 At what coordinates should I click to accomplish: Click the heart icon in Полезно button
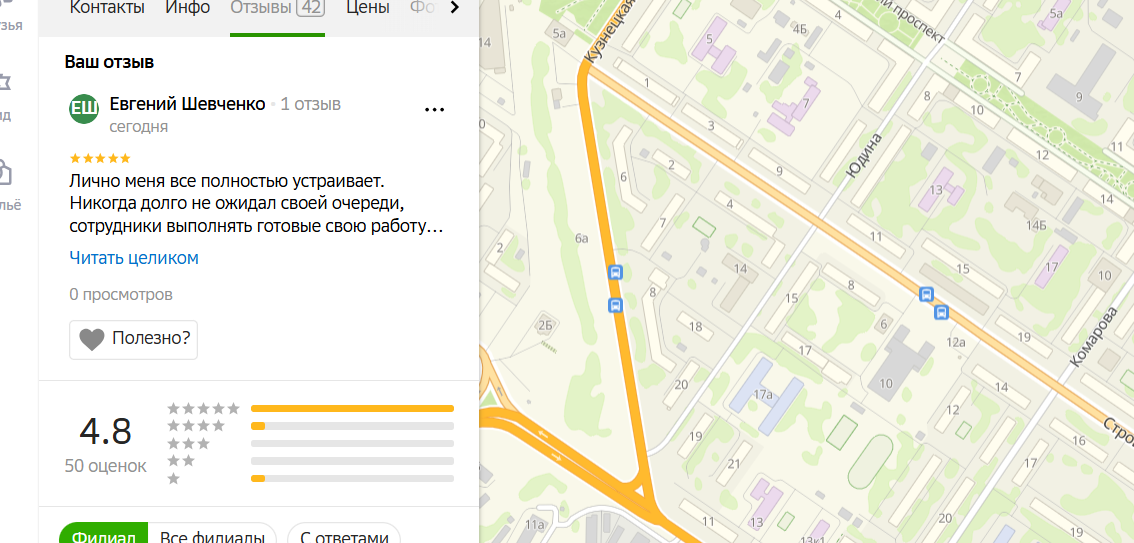click(x=92, y=339)
